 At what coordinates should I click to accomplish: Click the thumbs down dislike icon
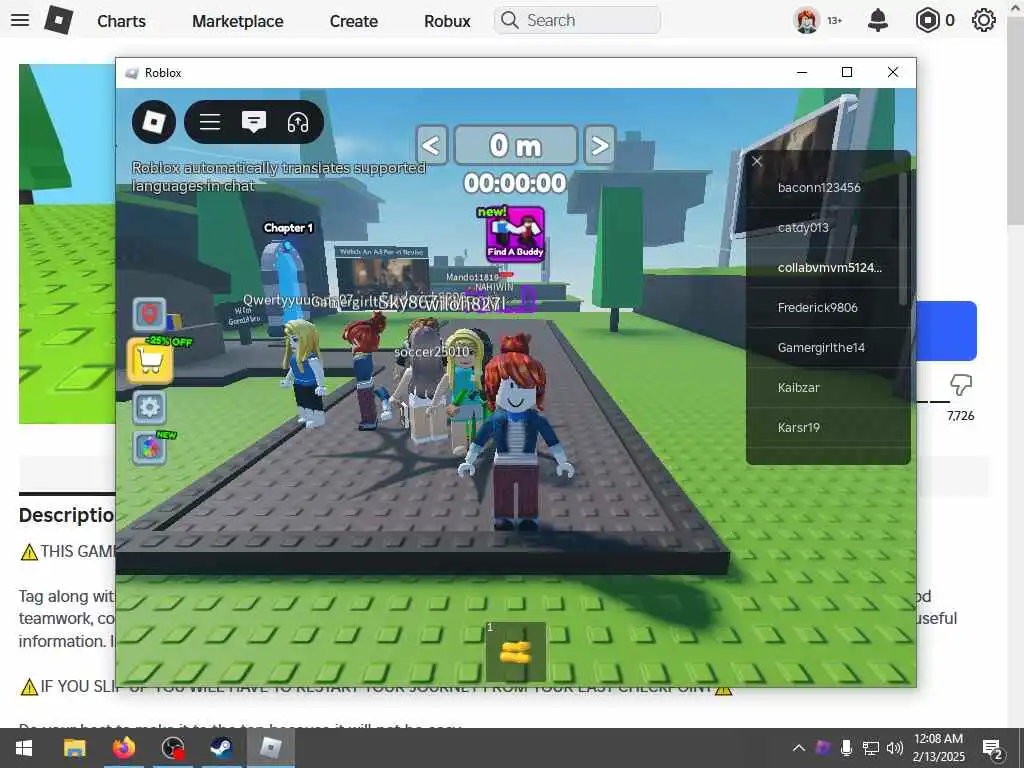coord(961,385)
